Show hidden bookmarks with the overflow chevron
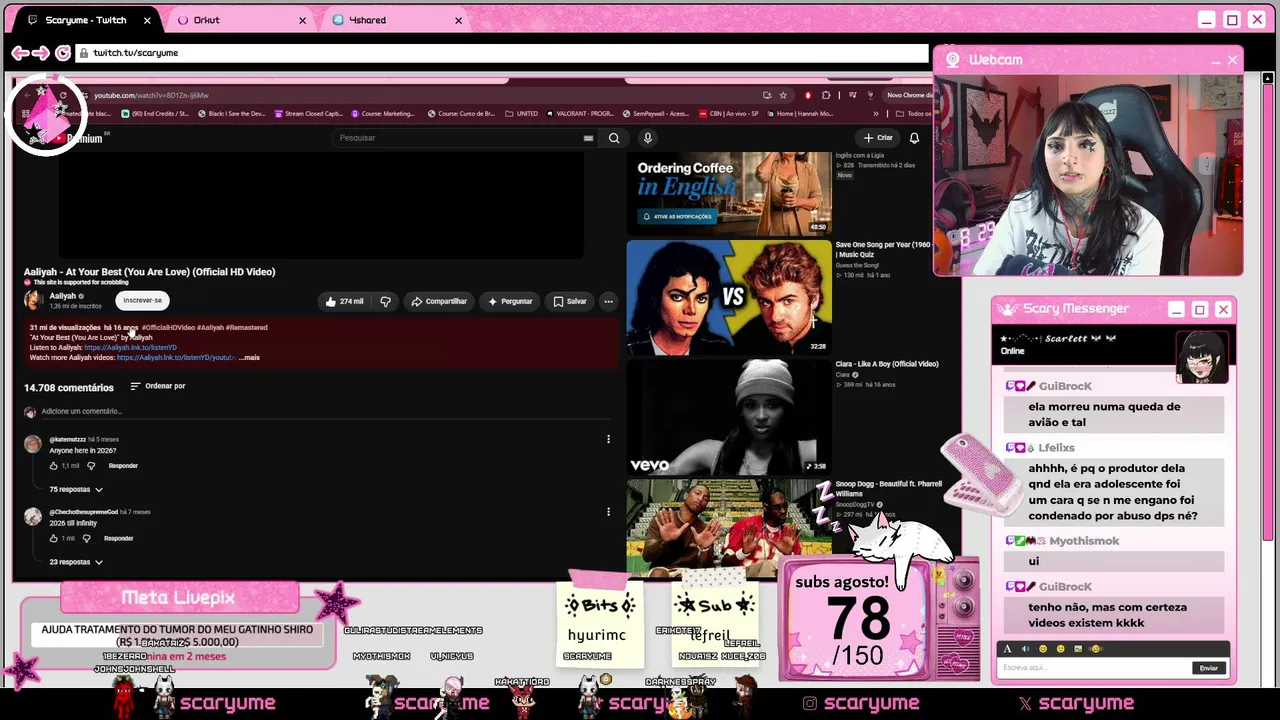Image resolution: width=1280 pixels, height=720 pixels. [x=876, y=114]
